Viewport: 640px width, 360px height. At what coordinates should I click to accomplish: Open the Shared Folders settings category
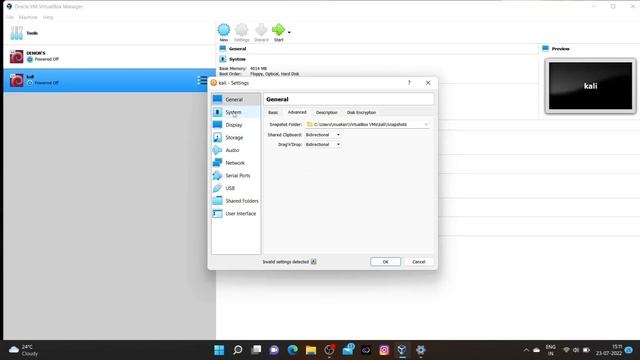click(236, 200)
